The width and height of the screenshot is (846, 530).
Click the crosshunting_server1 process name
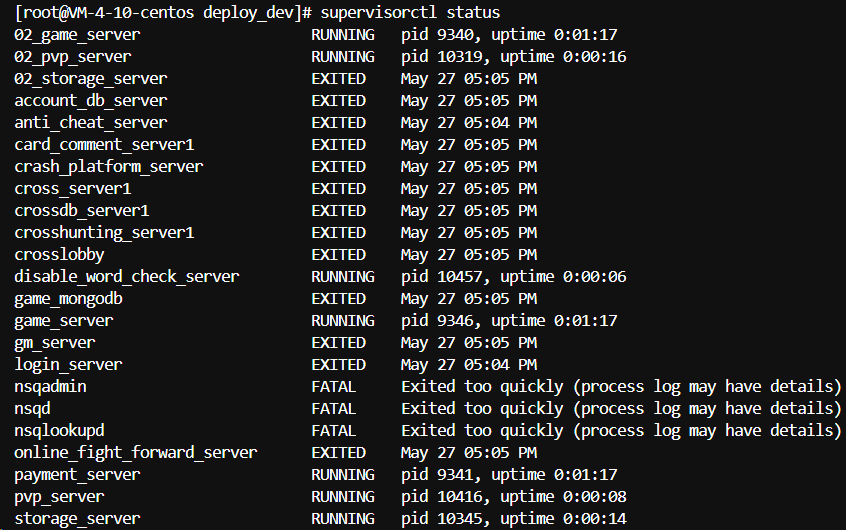pos(104,232)
